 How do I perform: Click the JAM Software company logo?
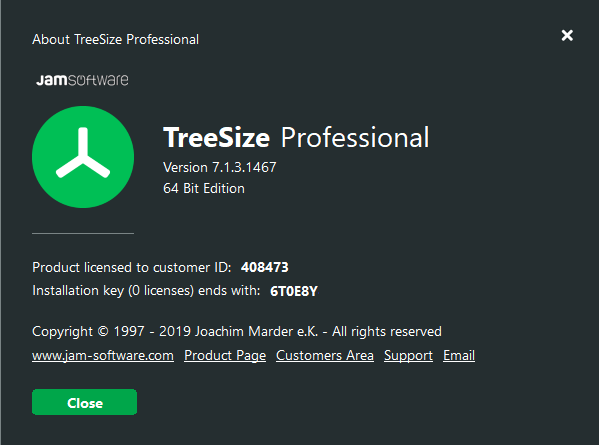tap(82, 80)
